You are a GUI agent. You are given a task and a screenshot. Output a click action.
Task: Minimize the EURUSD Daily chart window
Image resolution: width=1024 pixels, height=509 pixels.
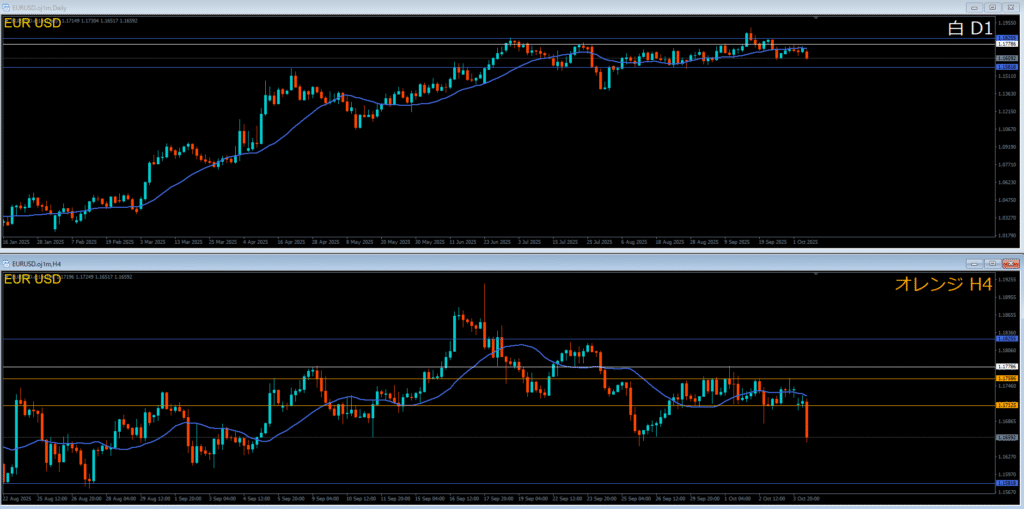point(975,7)
